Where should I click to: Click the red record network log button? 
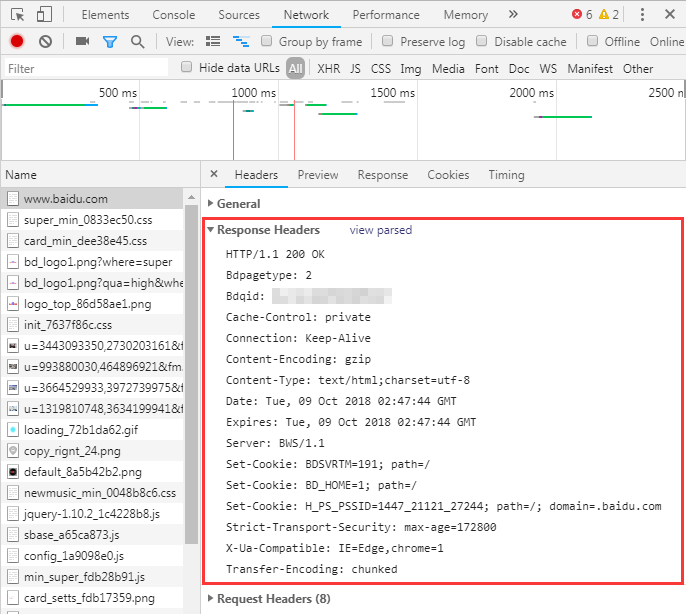click(x=17, y=42)
